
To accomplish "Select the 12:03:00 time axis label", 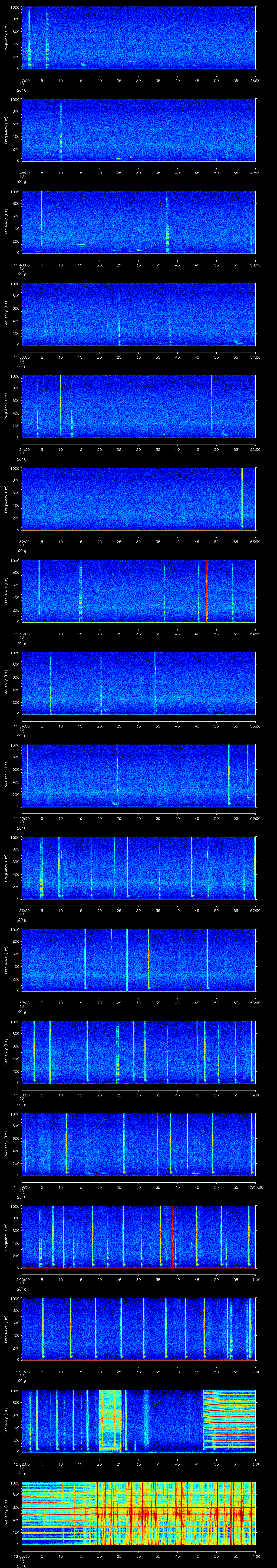I will point(21,1556).
